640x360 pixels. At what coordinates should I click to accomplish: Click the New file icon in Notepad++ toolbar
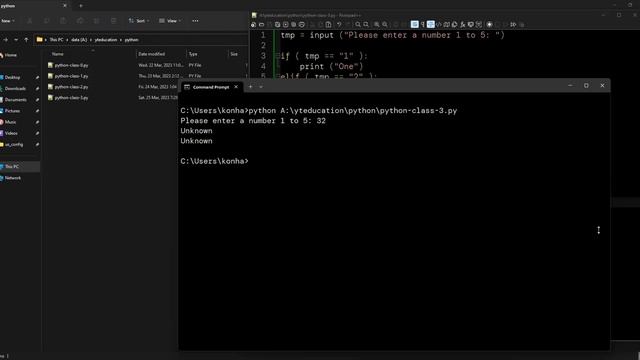click(x=253, y=24)
